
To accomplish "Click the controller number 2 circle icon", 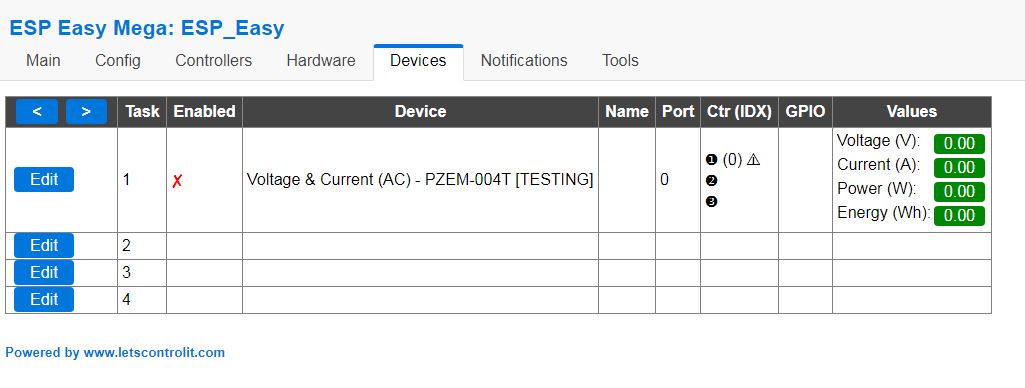I will coord(712,181).
